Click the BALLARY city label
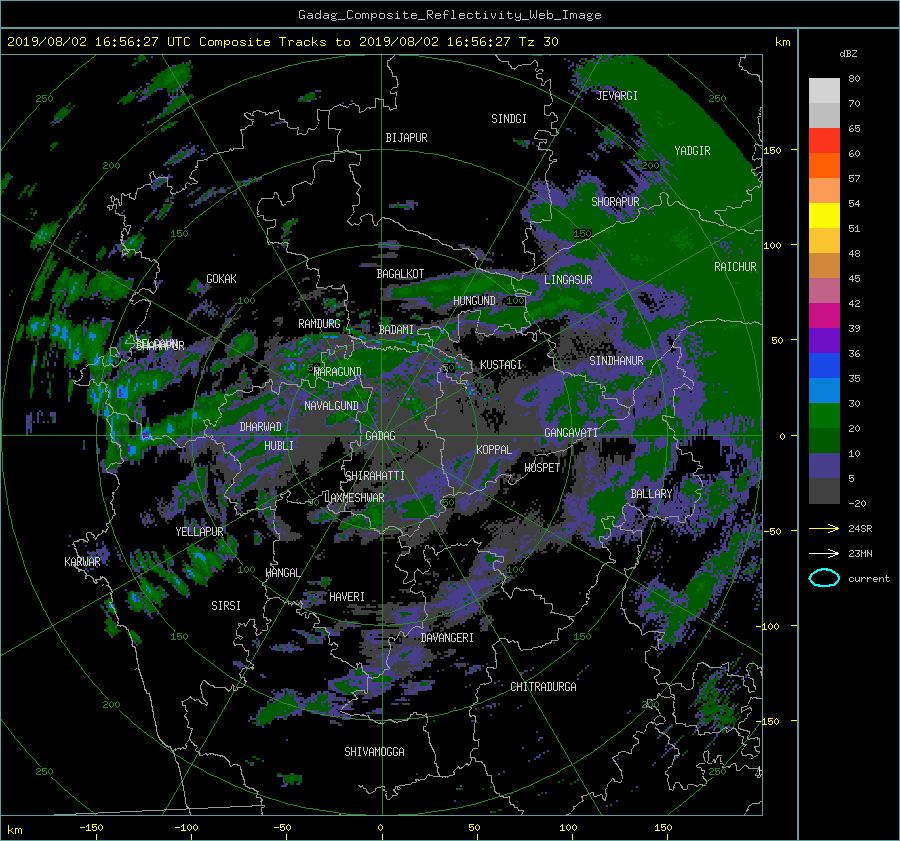Image resolution: width=900 pixels, height=841 pixels. click(x=651, y=494)
